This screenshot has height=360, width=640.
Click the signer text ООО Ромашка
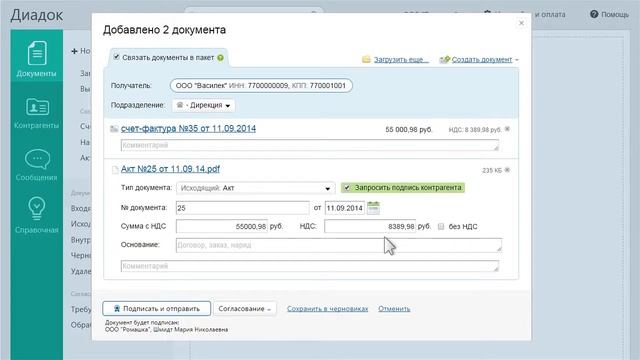pos(166,329)
